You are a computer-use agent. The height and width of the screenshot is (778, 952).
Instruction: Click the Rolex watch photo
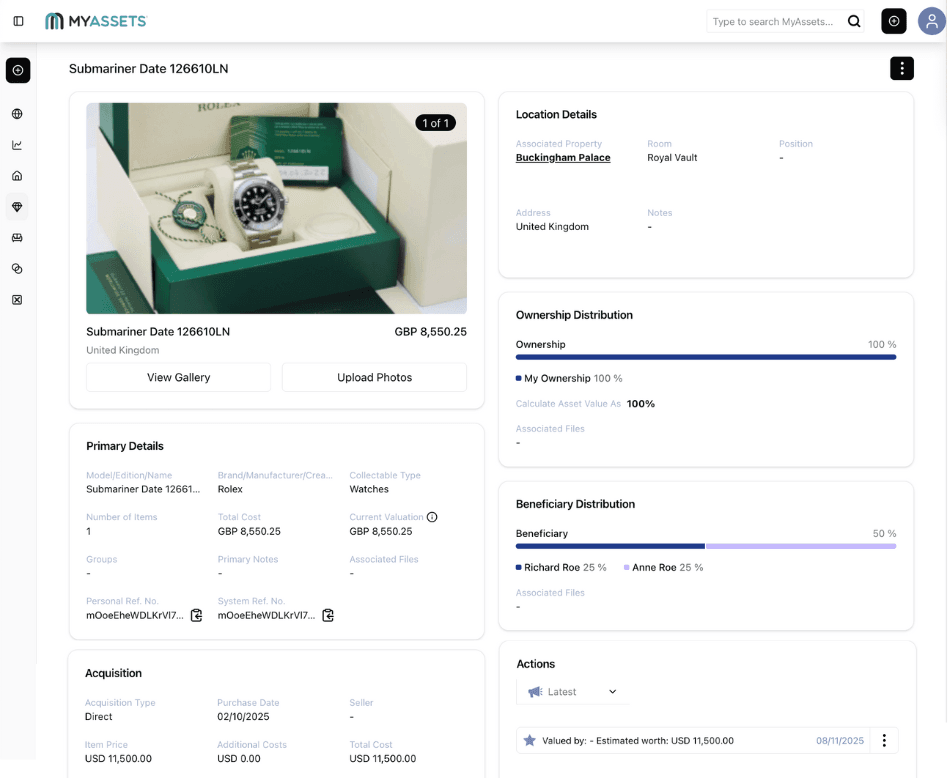pyautogui.click(x=276, y=208)
